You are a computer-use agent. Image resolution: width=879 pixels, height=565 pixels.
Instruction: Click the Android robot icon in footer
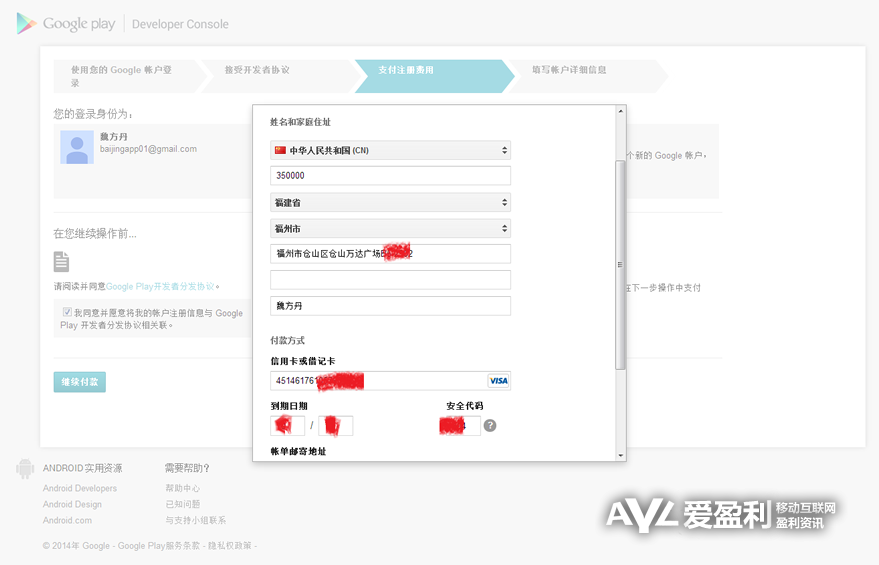tap(25, 468)
